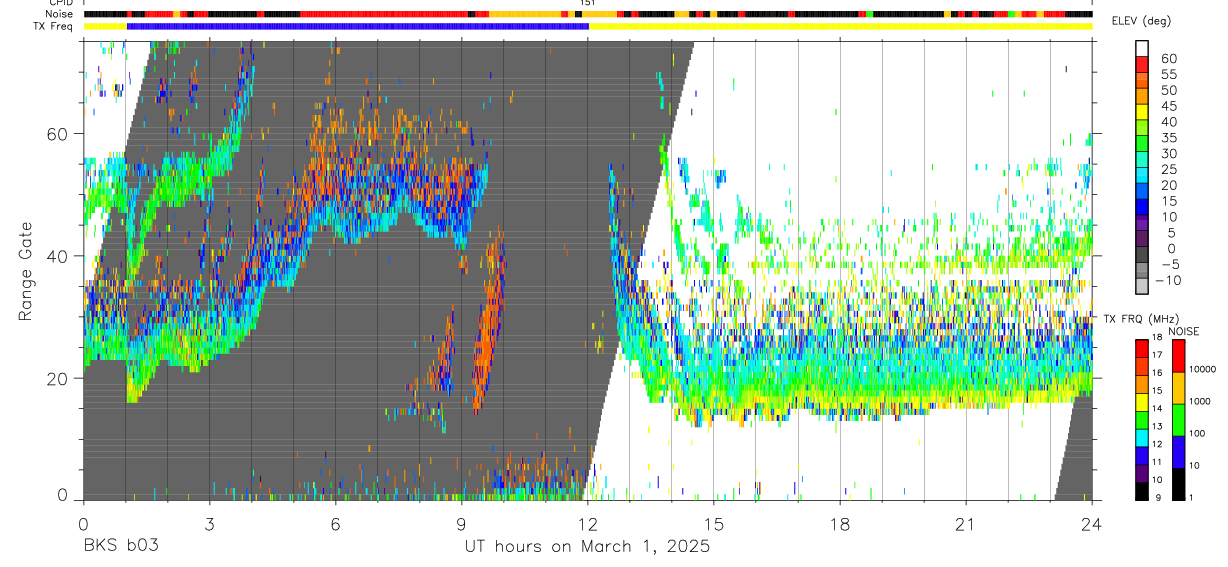Click the Range Gate tick label '60'

[58, 134]
